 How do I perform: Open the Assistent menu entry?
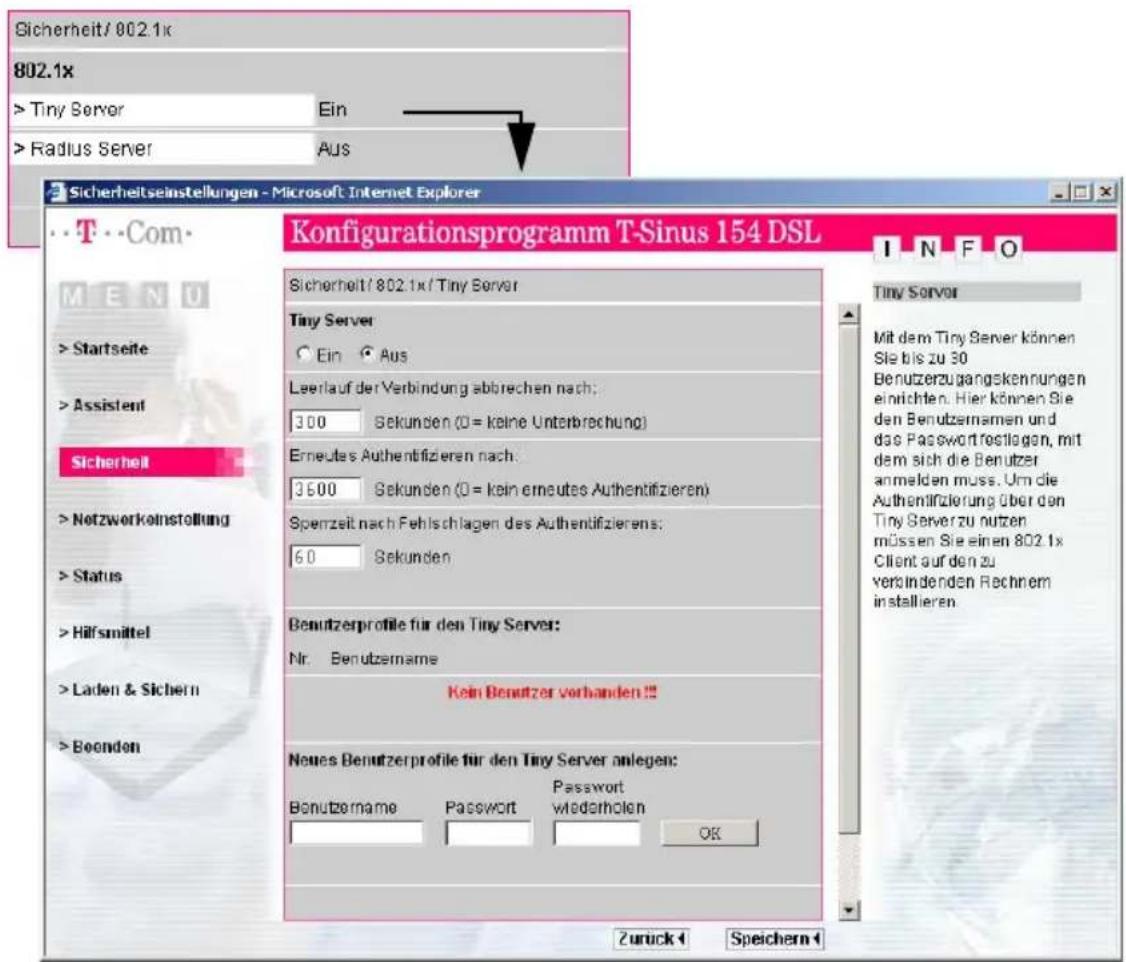102,406
